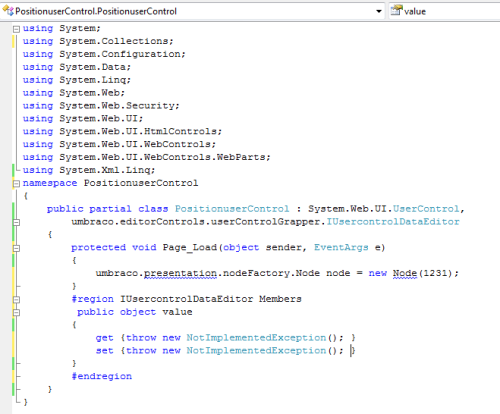Click the using System.Xml.Linq line
This screenshot has width=500, height=414.
pos(89,170)
